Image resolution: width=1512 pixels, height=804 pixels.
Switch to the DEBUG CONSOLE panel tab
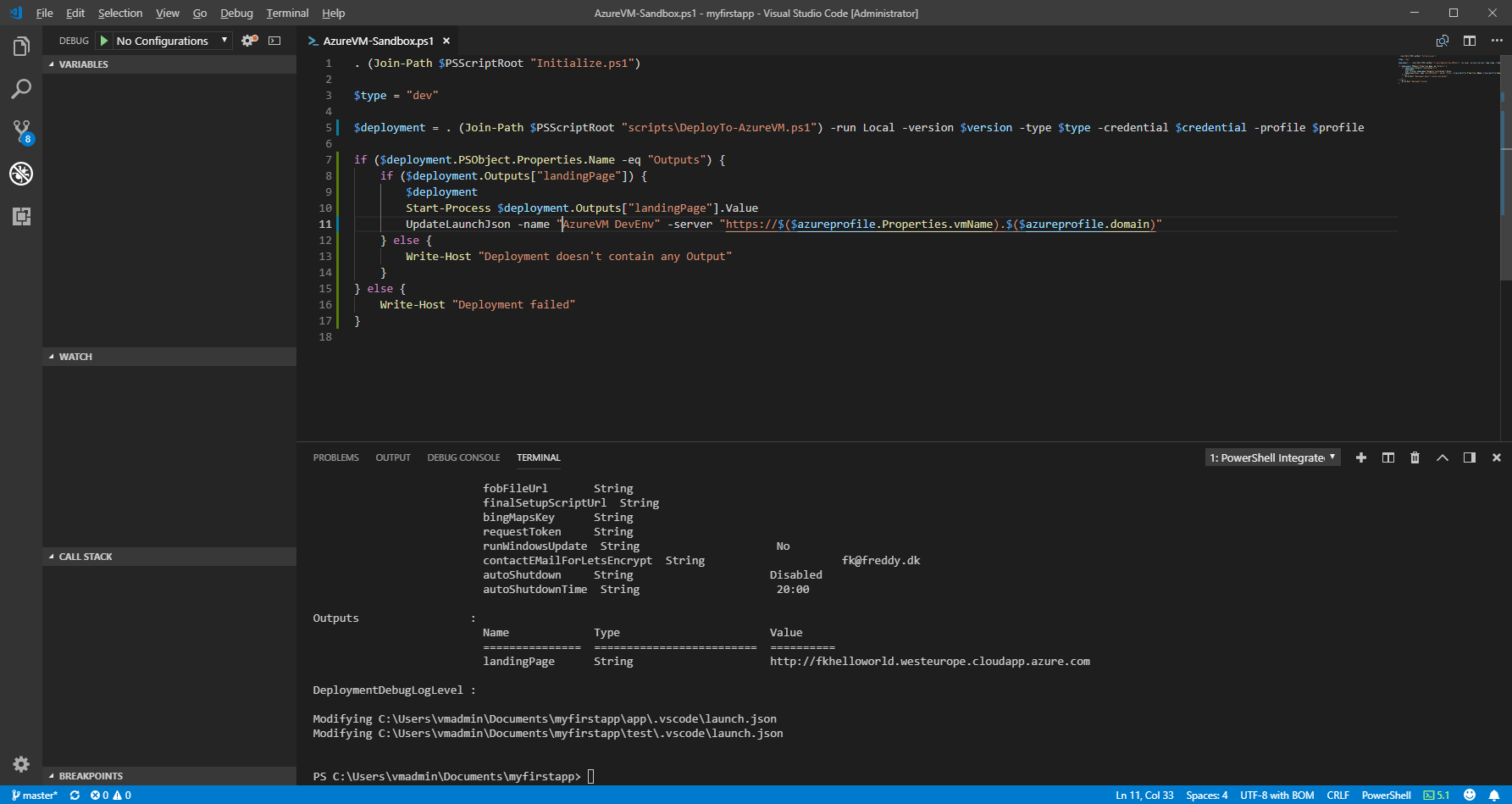(x=463, y=457)
